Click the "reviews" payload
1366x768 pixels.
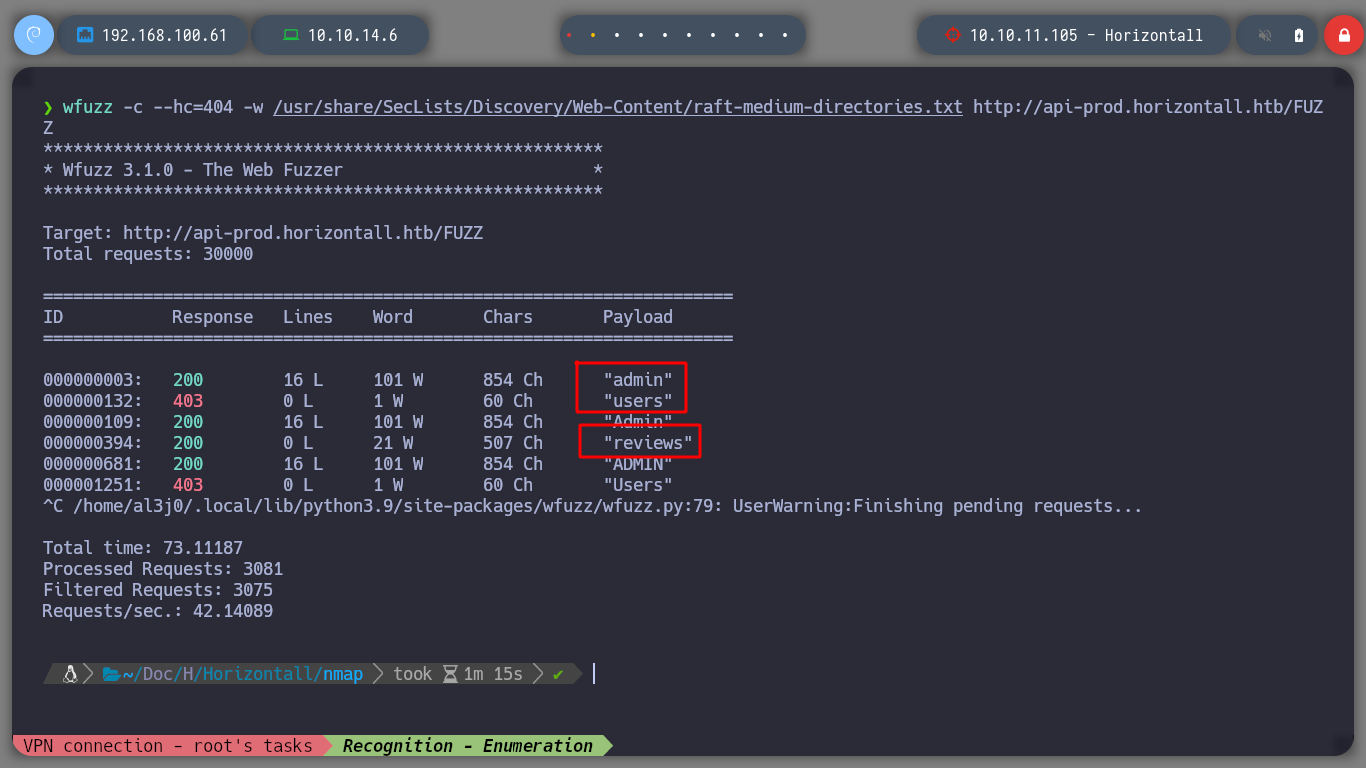tap(648, 443)
